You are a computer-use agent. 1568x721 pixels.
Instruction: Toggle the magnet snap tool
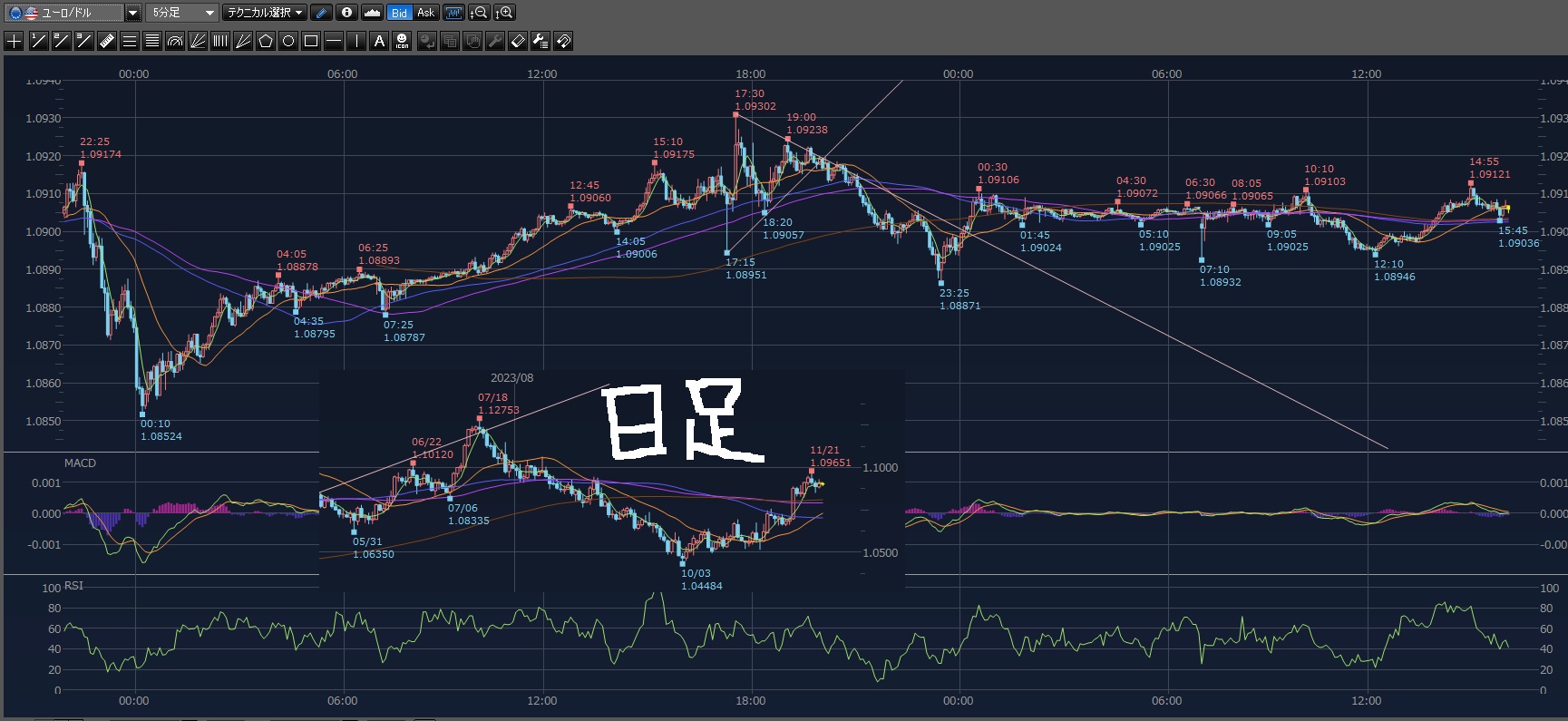pos(563,41)
